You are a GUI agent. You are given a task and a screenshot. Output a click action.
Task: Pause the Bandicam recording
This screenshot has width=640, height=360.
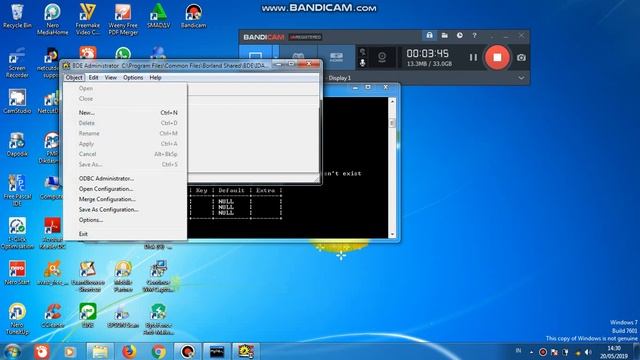click(473, 58)
